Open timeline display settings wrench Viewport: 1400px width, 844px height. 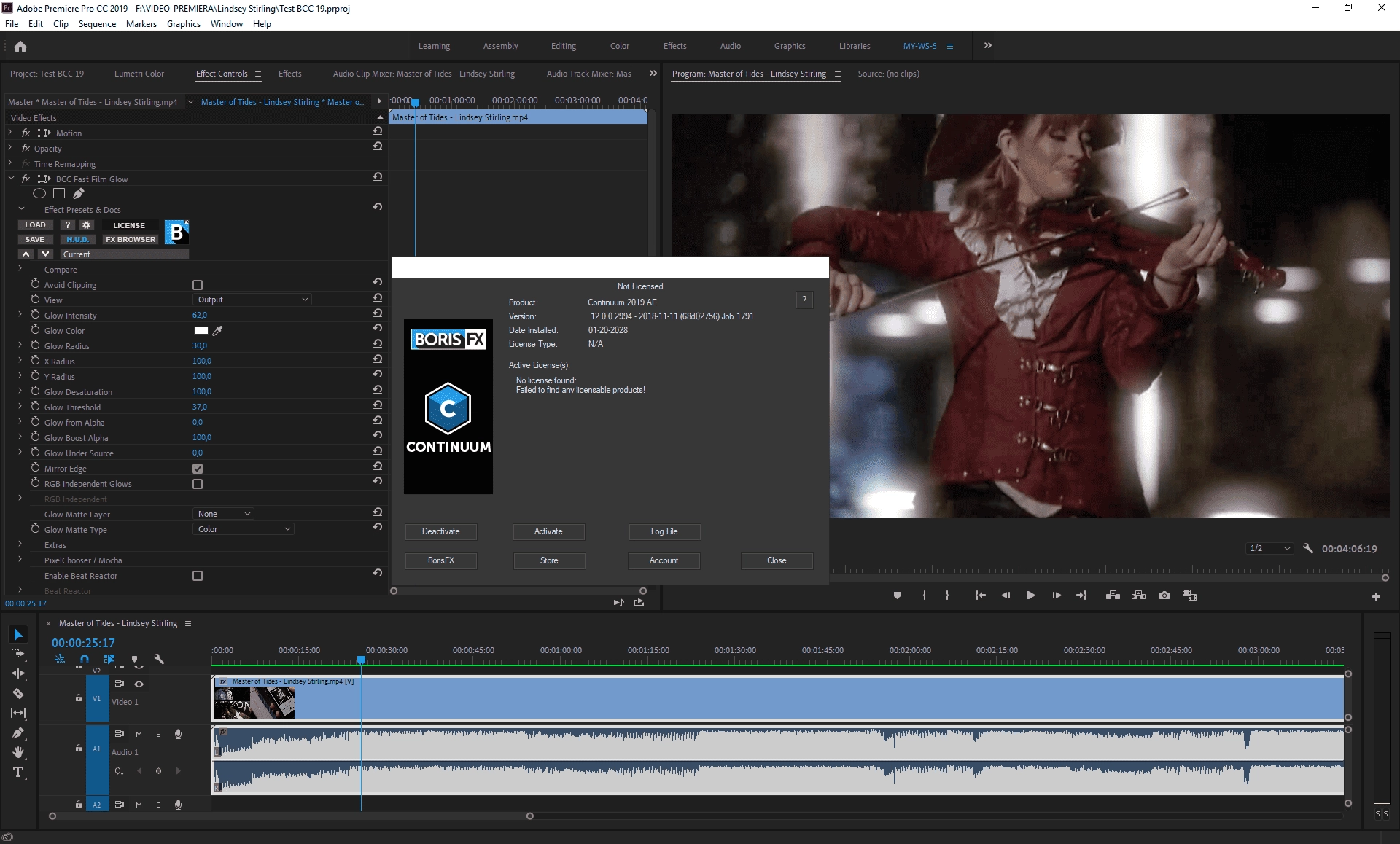159,659
